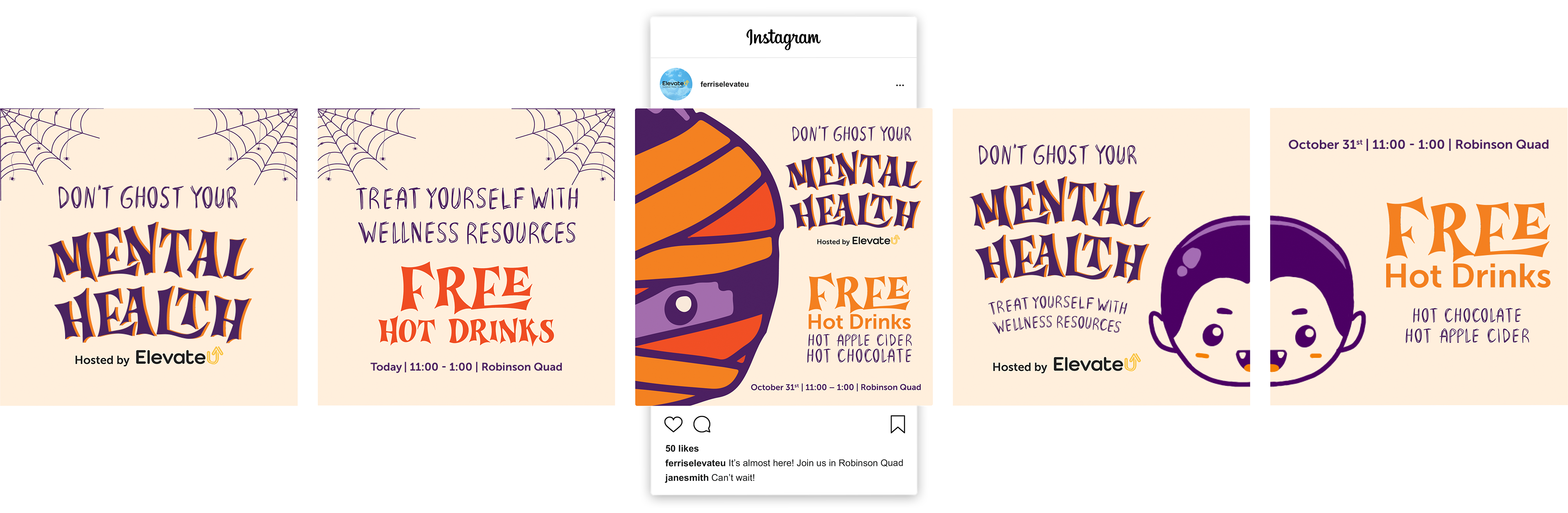This screenshot has height=513, width=1568.
Task: View the 50 likes count
Action: point(682,448)
